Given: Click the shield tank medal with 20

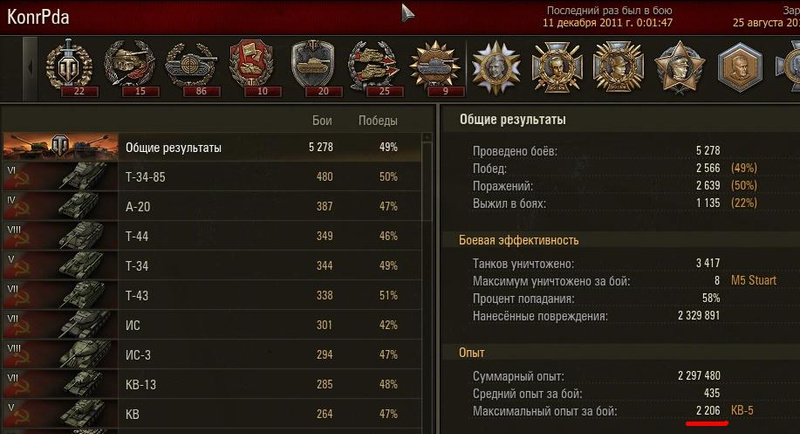Looking at the screenshot, I should point(313,68).
